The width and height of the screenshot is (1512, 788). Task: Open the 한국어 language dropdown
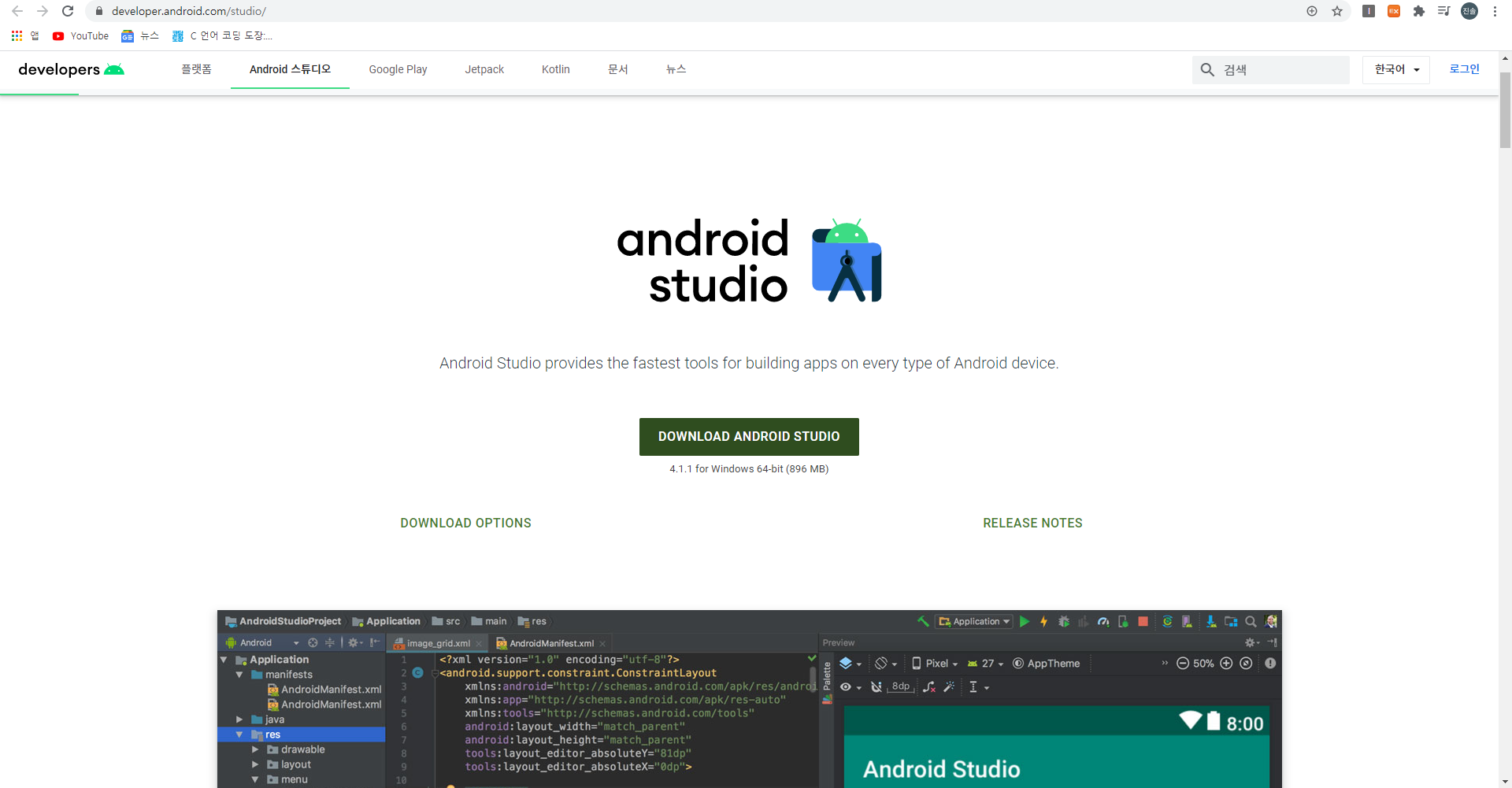(x=1396, y=70)
